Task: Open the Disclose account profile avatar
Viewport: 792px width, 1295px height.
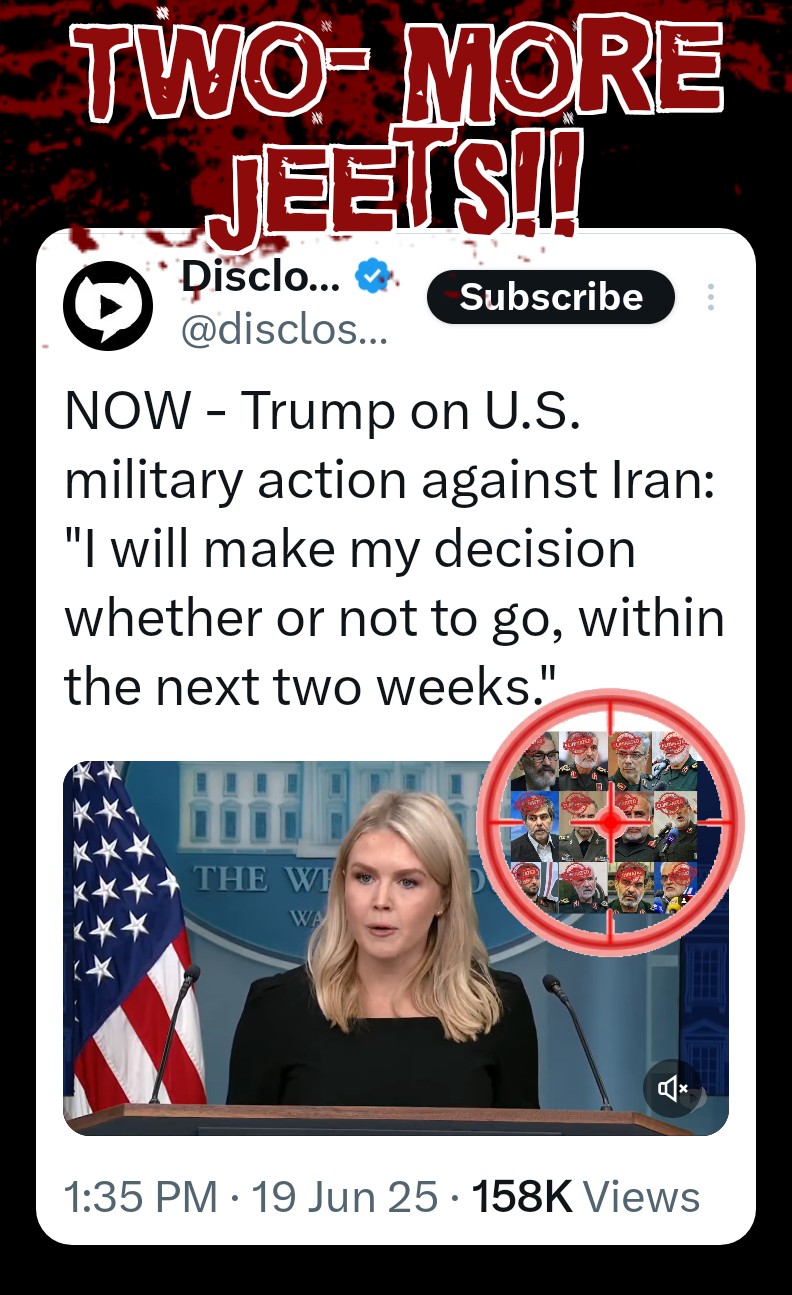Action: point(108,305)
